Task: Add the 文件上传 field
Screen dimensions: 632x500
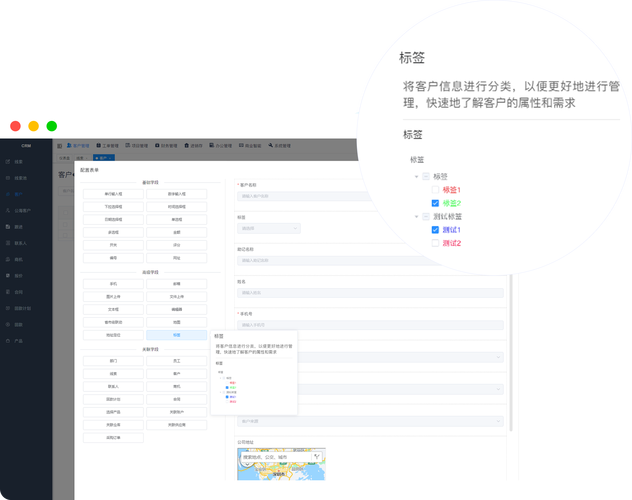Action: coord(177,297)
